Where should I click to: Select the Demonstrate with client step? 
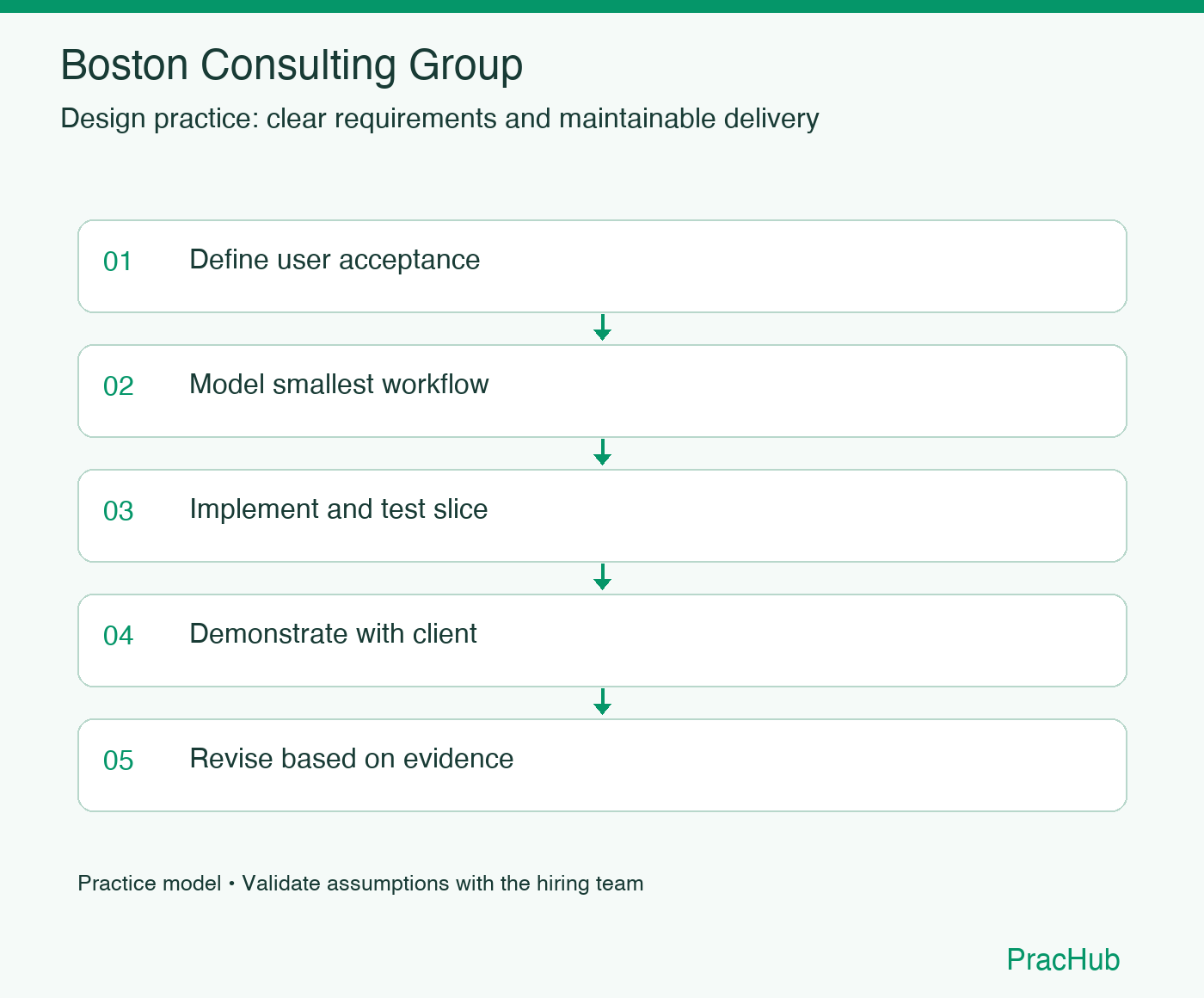602,640
